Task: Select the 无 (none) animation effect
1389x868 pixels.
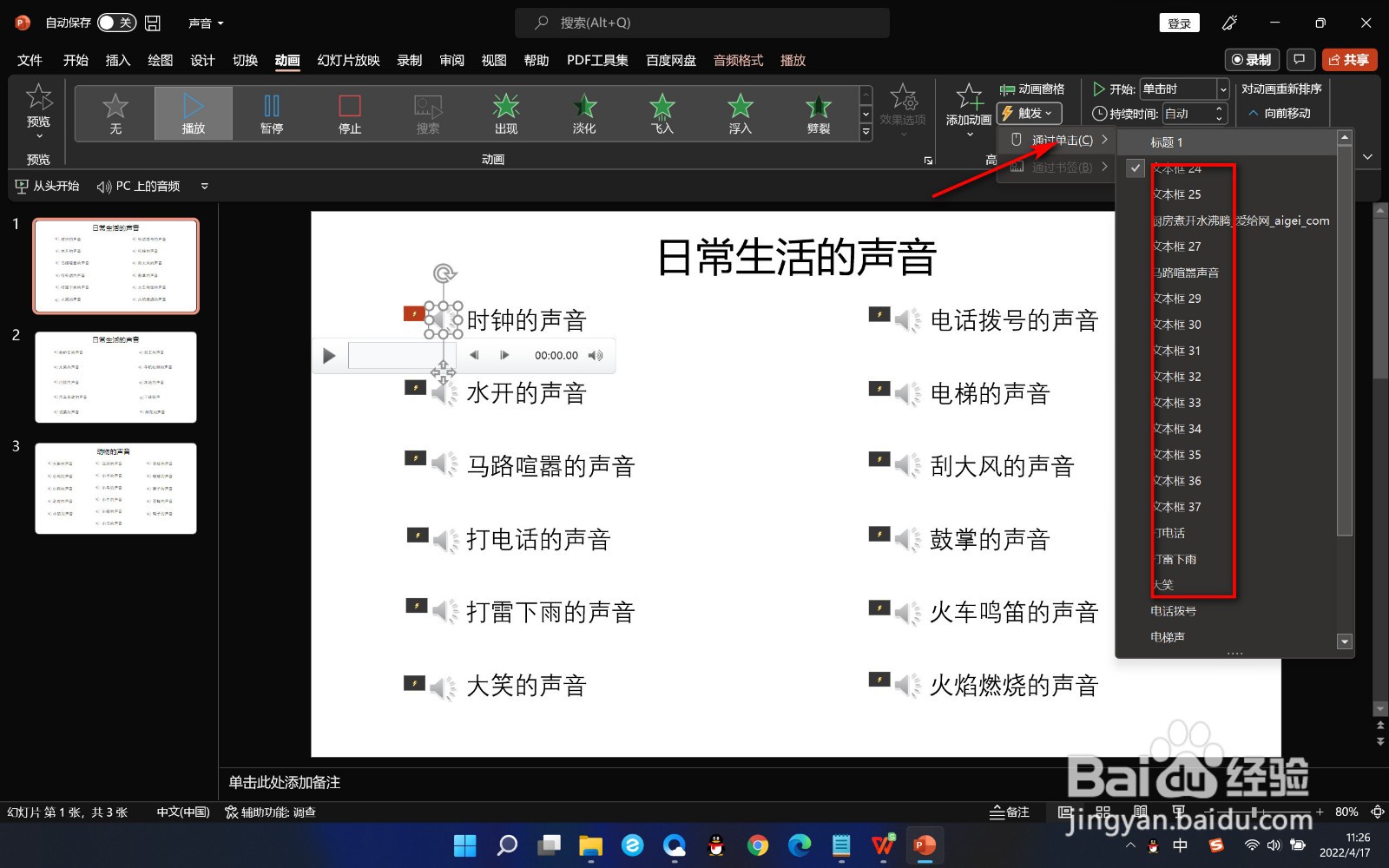Action: click(115, 114)
